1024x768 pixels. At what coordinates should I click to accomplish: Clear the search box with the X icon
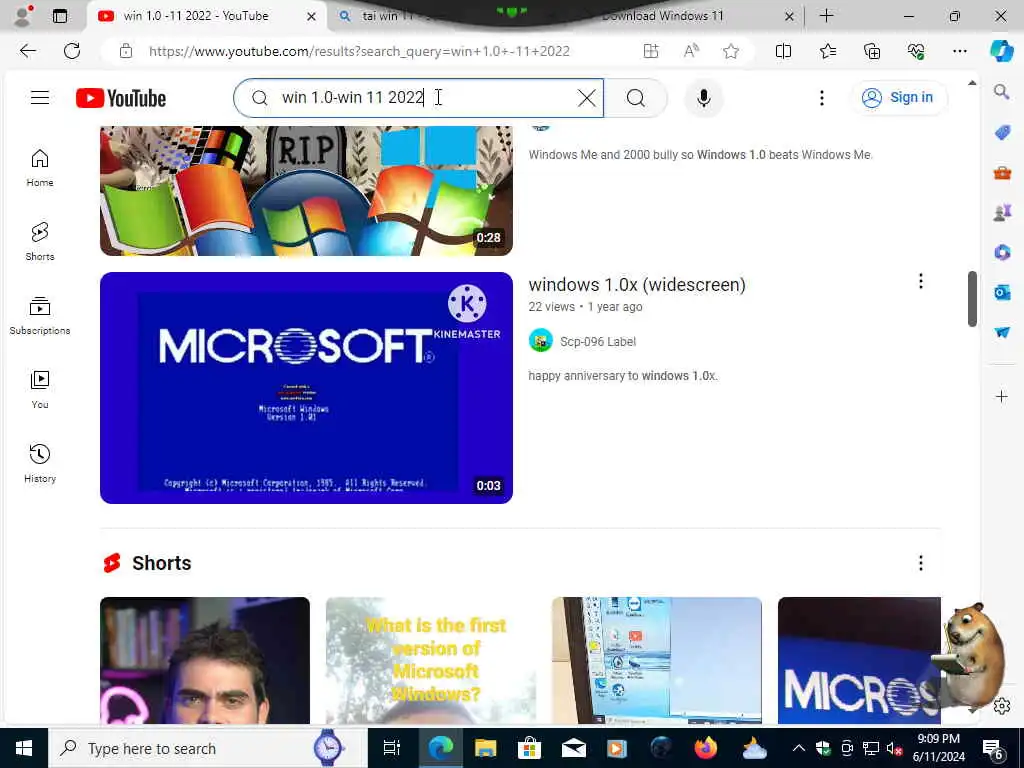(x=586, y=98)
